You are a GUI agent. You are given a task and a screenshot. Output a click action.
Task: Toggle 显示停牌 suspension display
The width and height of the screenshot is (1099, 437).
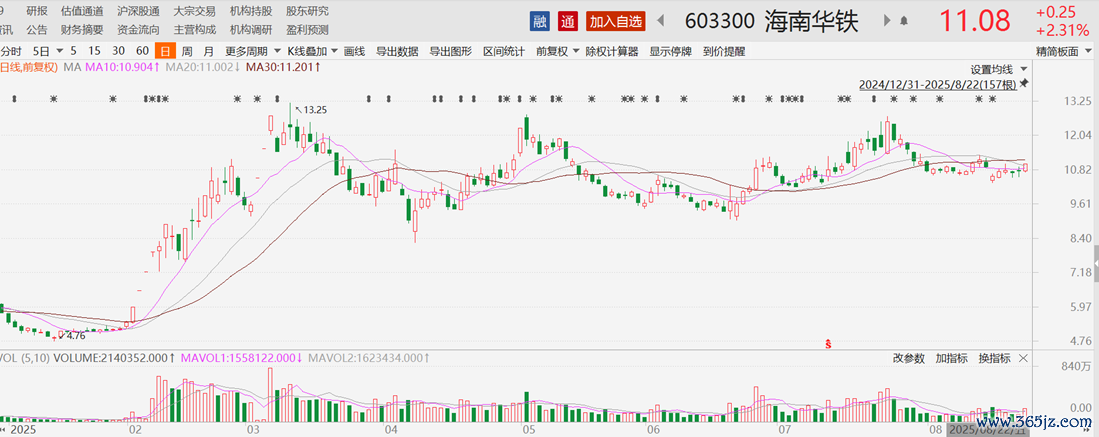[672, 50]
